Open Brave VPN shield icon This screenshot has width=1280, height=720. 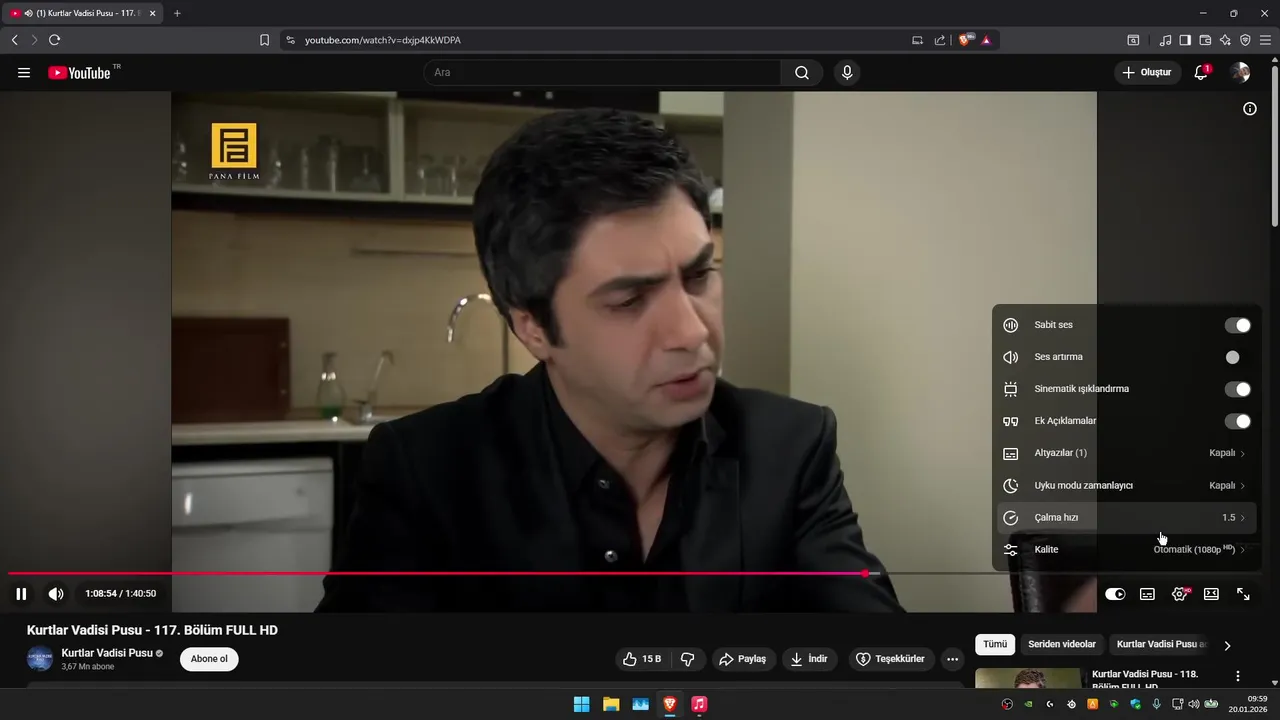point(1245,40)
